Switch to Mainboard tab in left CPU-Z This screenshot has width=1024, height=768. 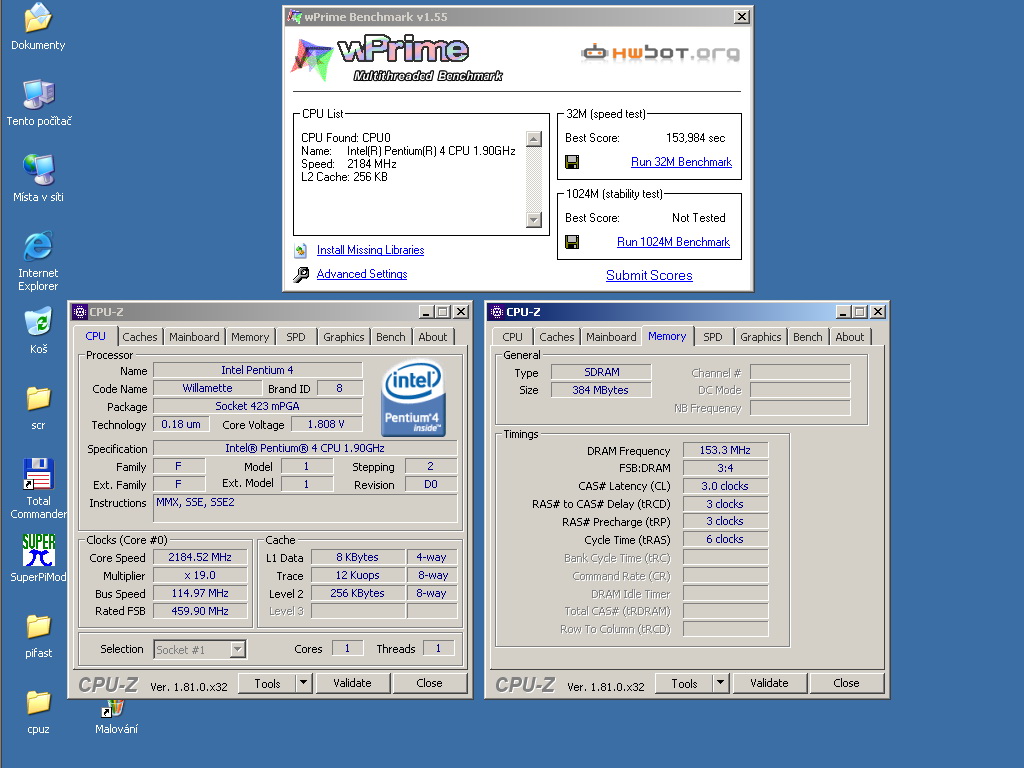[x=194, y=337]
